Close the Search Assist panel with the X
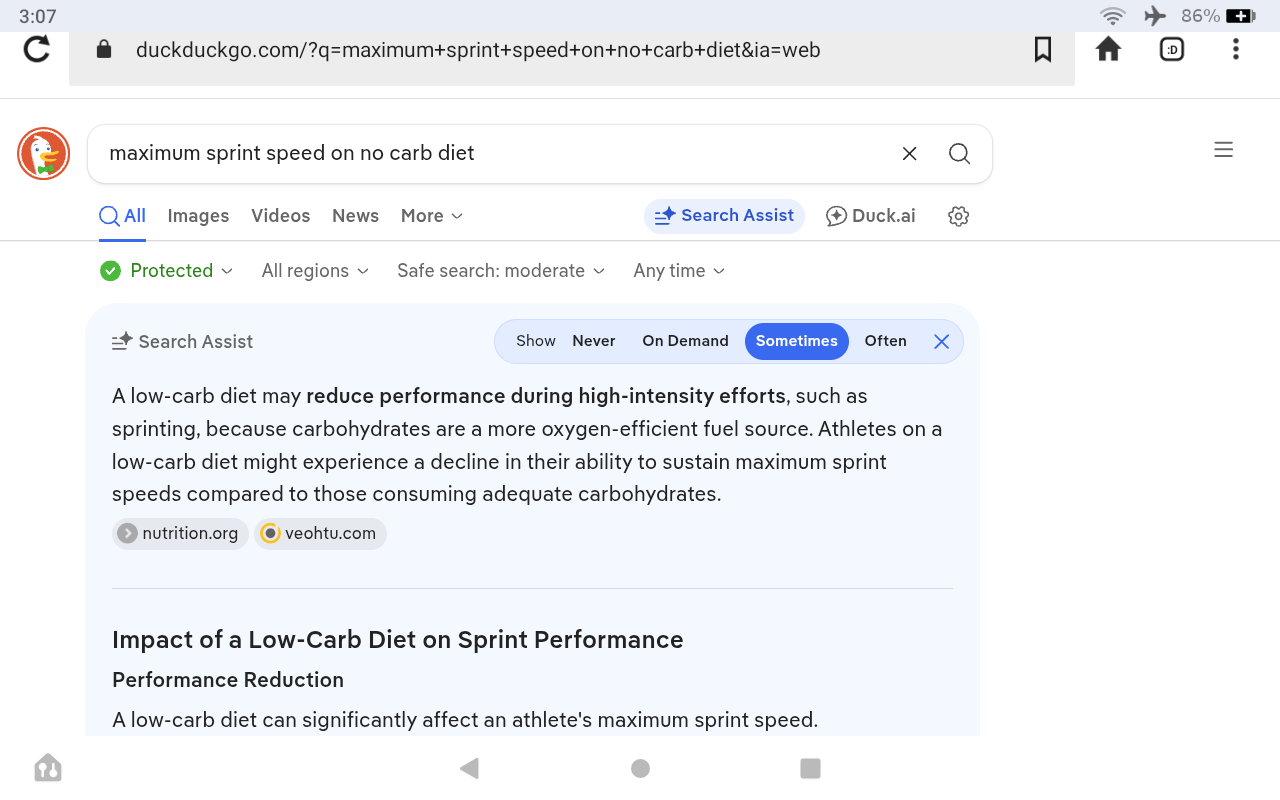The width and height of the screenshot is (1280, 800). (x=941, y=342)
